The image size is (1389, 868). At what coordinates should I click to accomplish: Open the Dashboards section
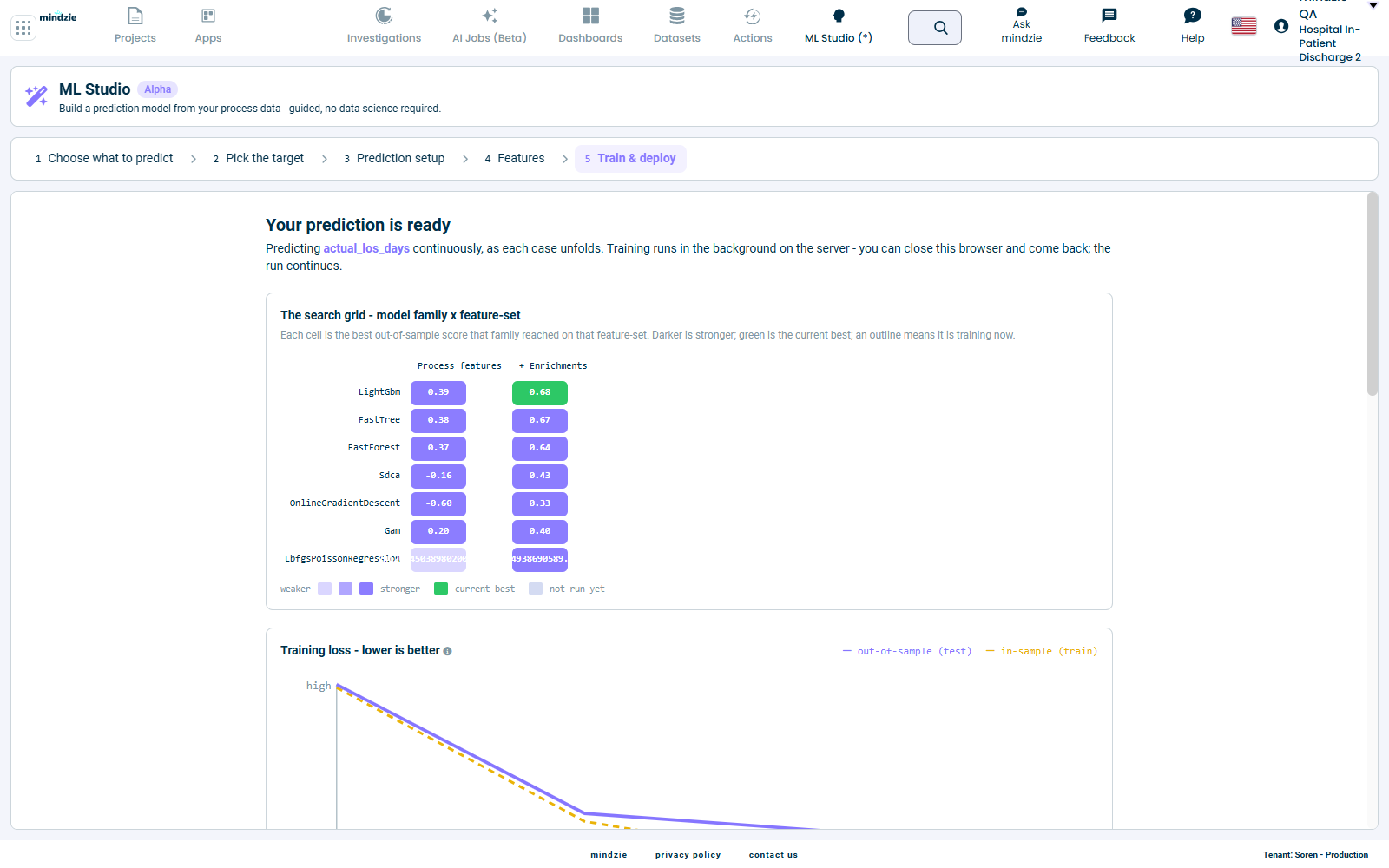(590, 26)
